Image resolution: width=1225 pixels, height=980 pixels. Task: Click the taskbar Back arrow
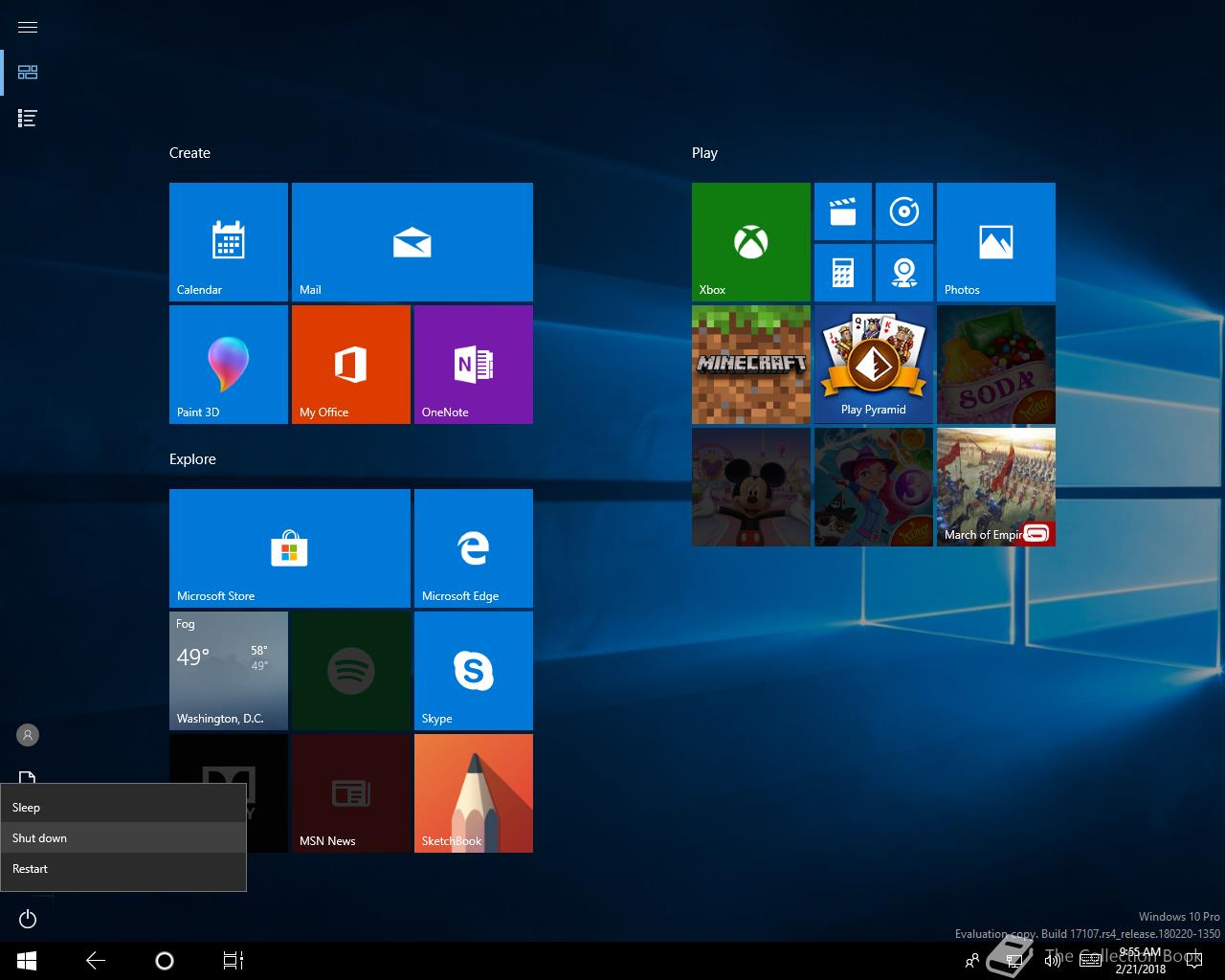tap(96, 961)
